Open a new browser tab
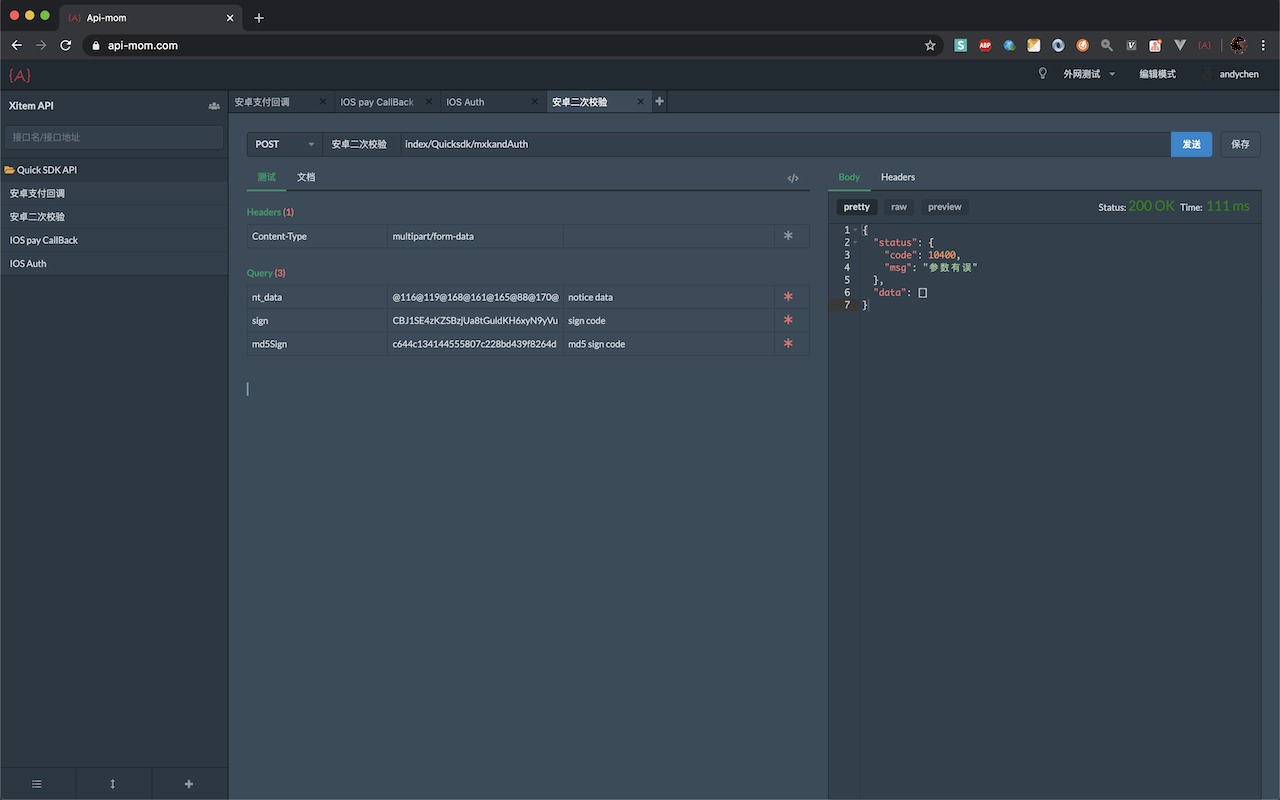The width and height of the screenshot is (1280, 800). 259,18
